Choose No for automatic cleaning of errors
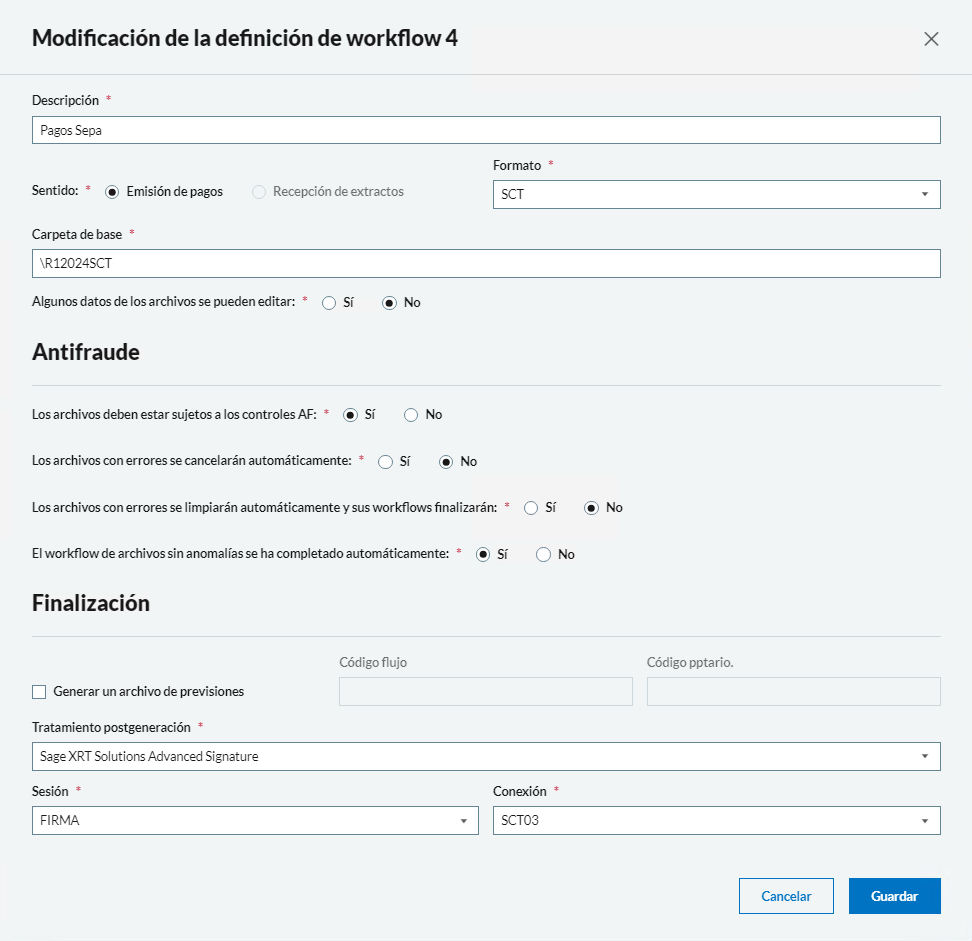Image resolution: width=972 pixels, height=941 pixels. (x=592, y=508)
